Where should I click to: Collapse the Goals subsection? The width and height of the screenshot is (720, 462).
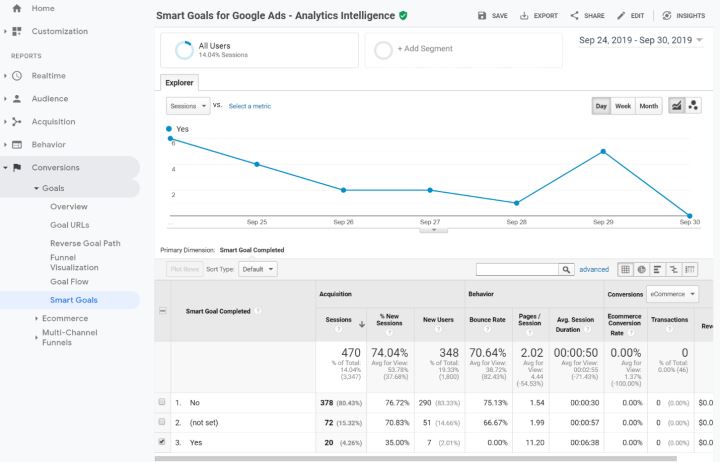click(36, 188)
